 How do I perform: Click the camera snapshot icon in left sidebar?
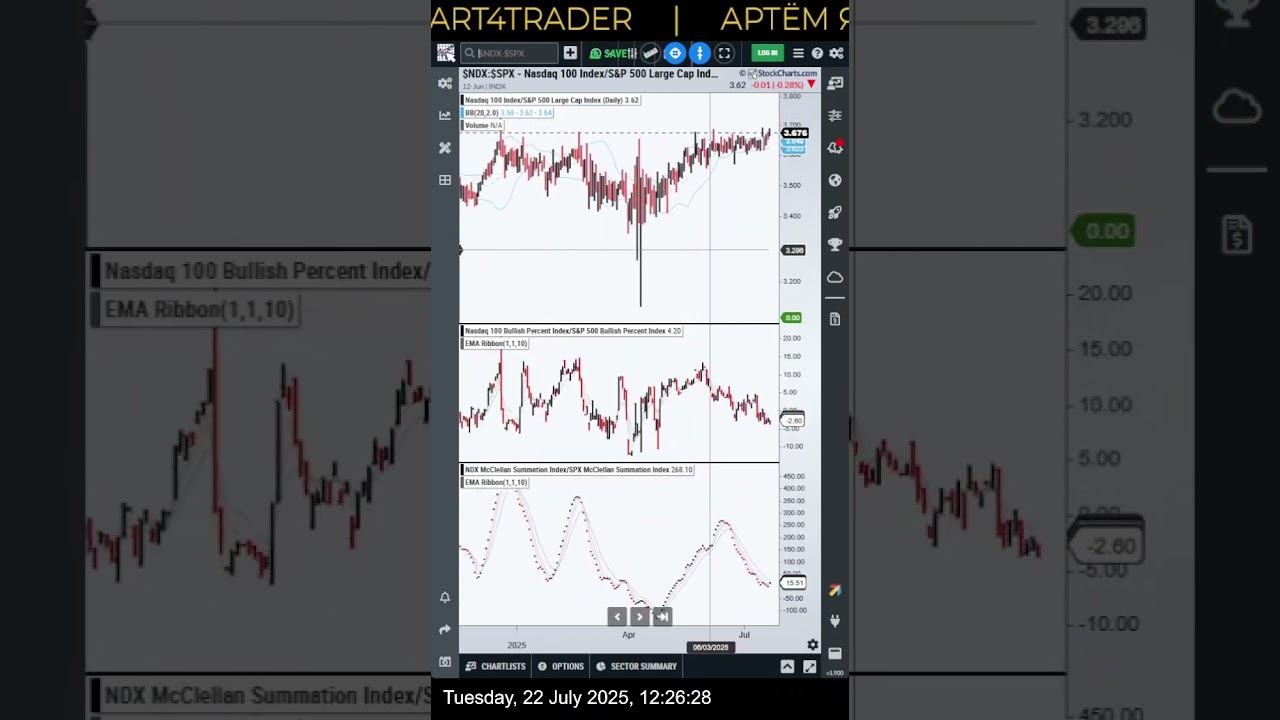click(445, 662)
